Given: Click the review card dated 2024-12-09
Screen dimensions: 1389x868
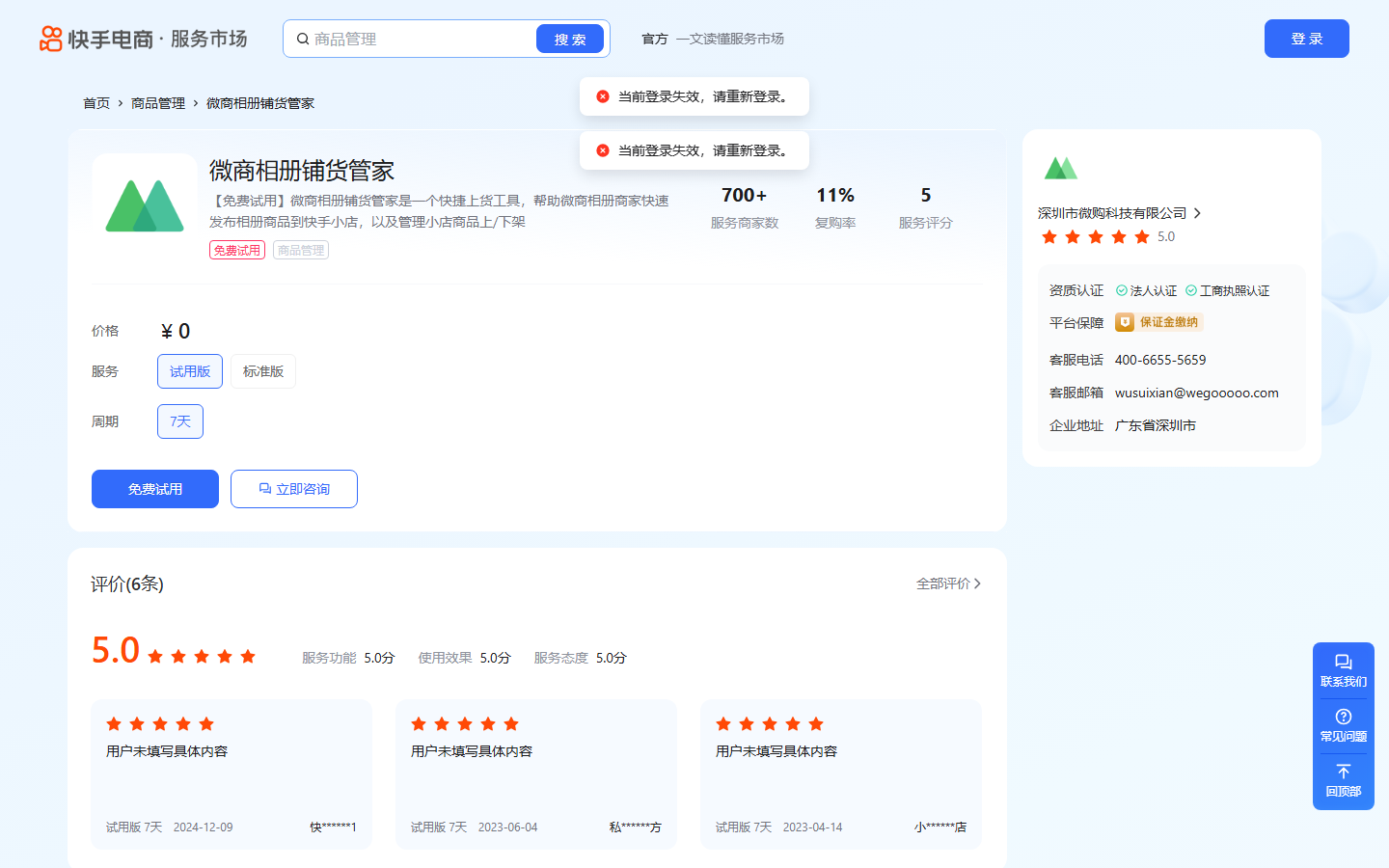Looking at the screenshot, I should tap(231, 774).
